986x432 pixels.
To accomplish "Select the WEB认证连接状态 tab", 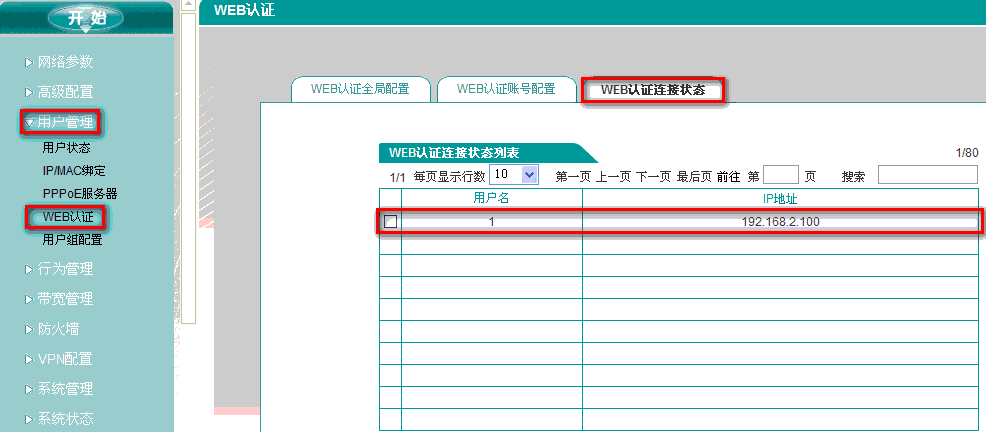I will pos(653,90).
